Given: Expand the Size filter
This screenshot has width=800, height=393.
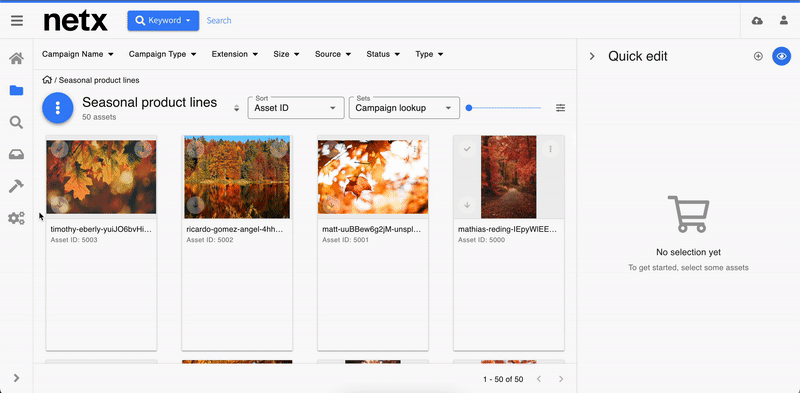Looking at the screenshot, I should point(286,54).
